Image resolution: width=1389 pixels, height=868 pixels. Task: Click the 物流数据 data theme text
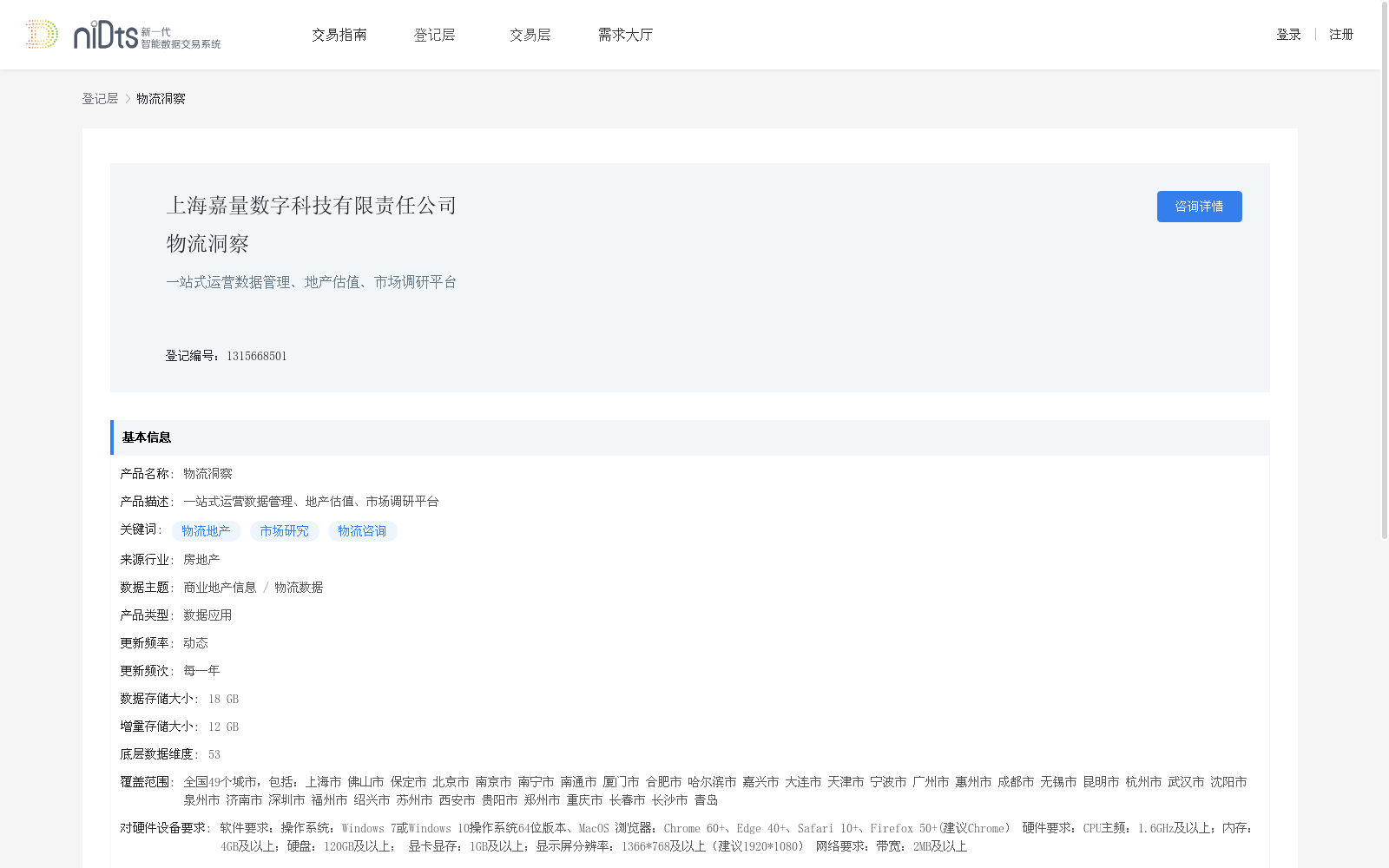299,588
